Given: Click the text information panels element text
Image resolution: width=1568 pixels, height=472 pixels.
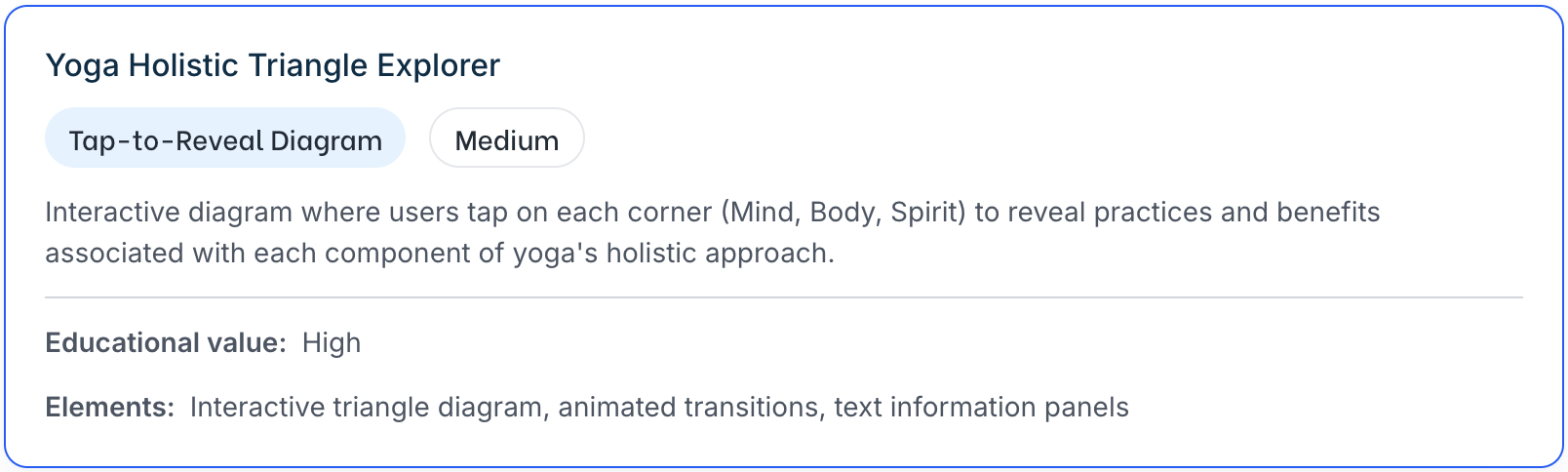Looking at the screenshot, I should click(x=981, y=407).
